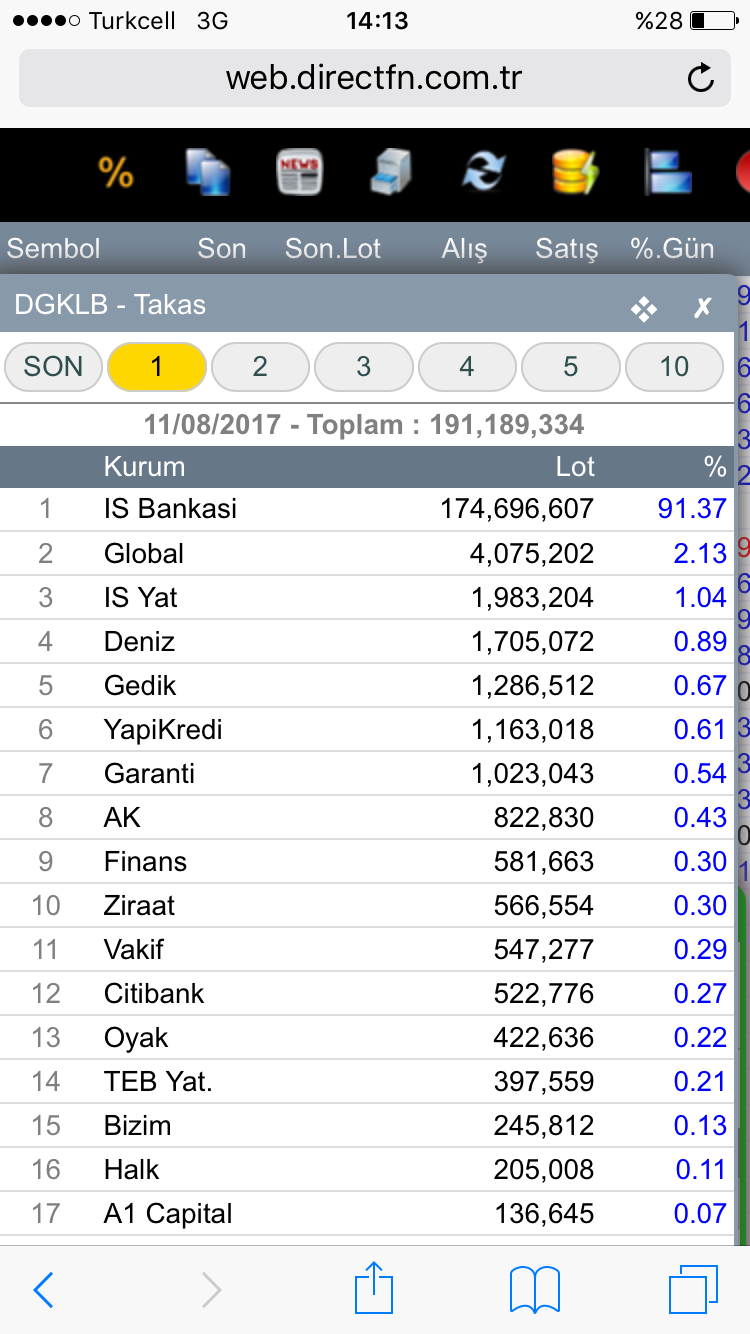Select the 2 day period tab

260,367
